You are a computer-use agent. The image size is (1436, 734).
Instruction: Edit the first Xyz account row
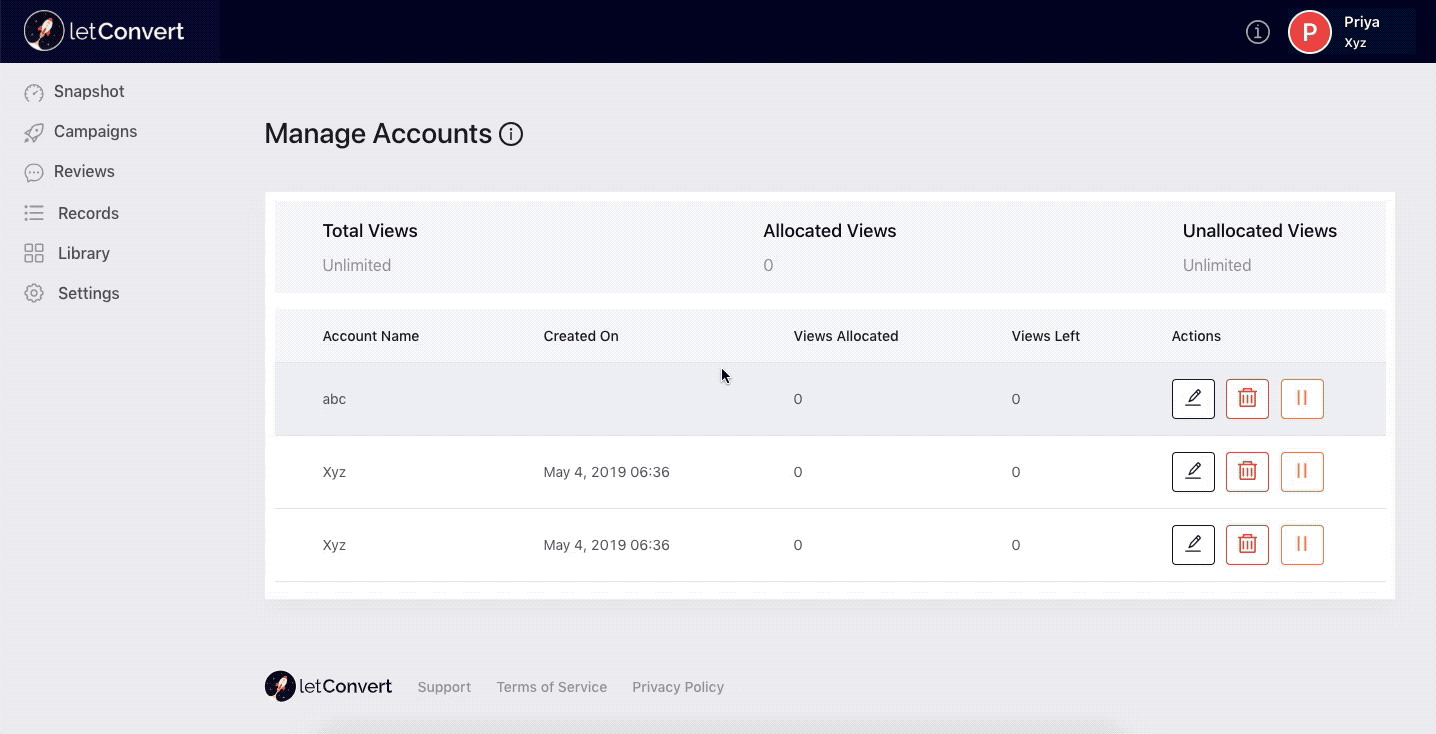(1193, 472)
